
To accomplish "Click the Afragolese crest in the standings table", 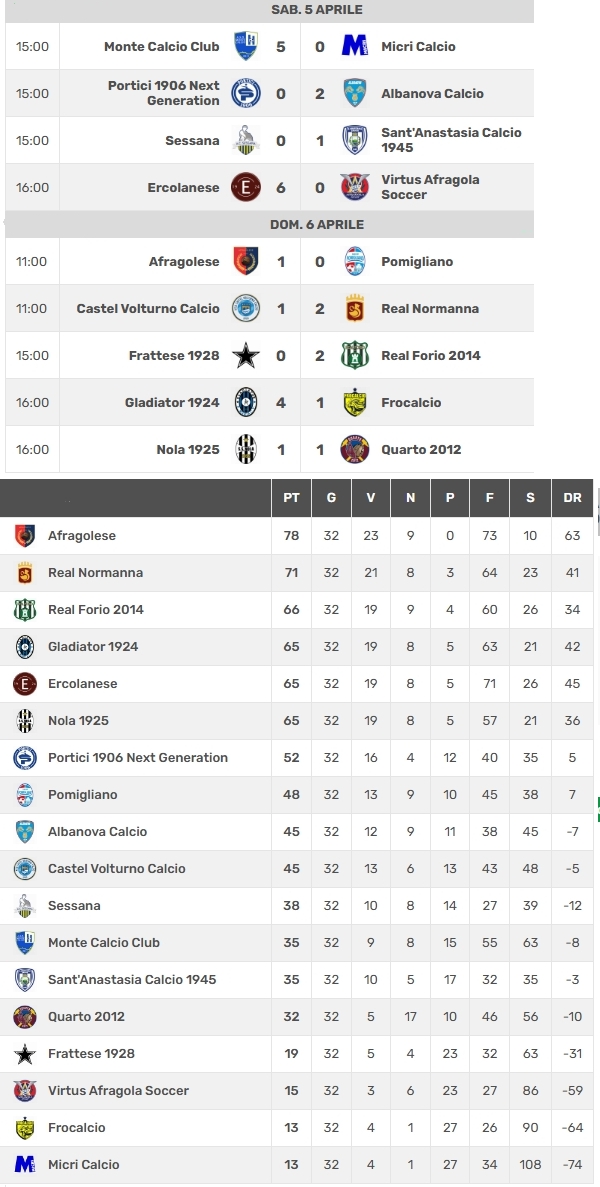I will coord(25,536).
